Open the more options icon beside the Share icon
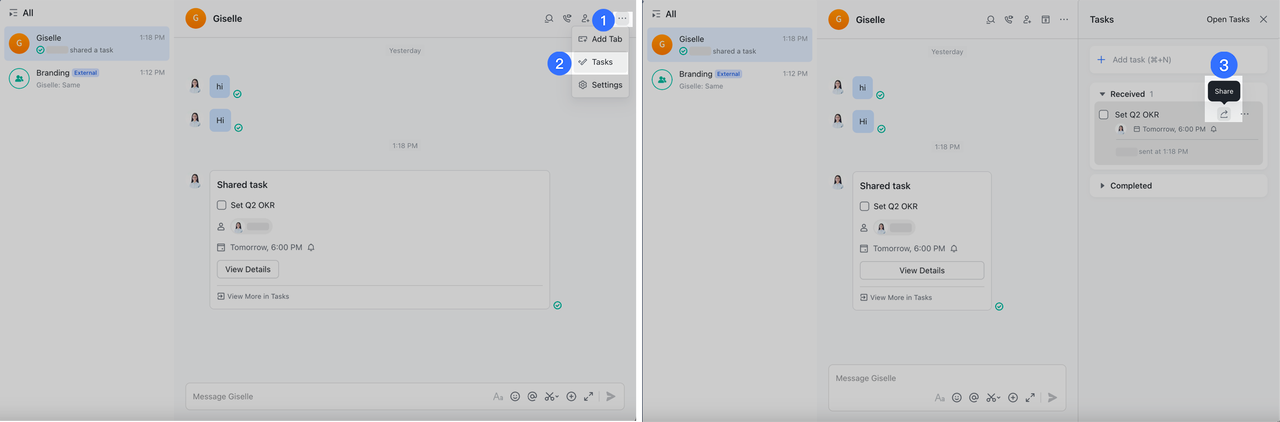1280x422 pixels. click(1245, 114)
